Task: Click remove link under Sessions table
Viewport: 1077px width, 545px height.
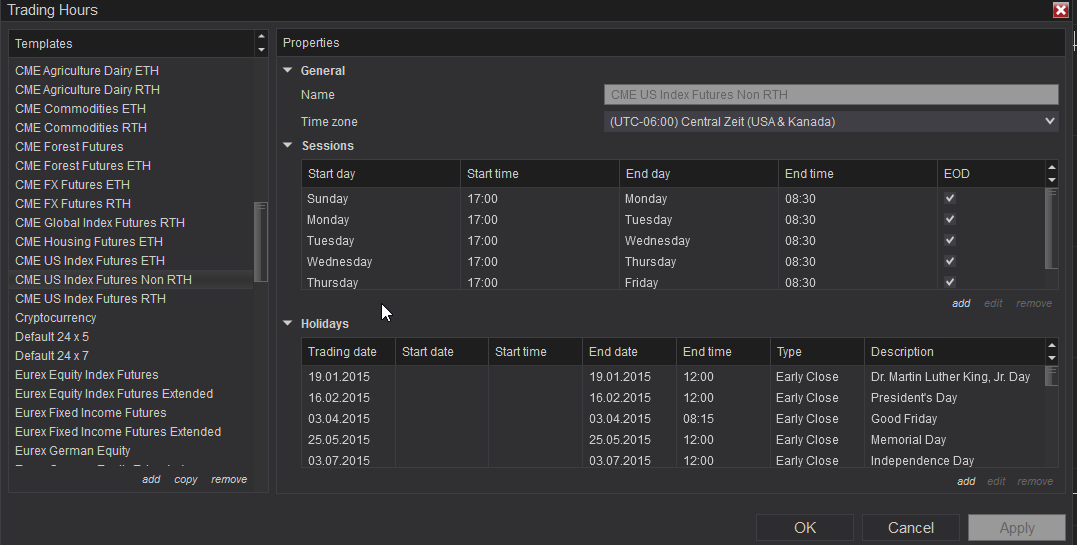Action: point(1034,303)
